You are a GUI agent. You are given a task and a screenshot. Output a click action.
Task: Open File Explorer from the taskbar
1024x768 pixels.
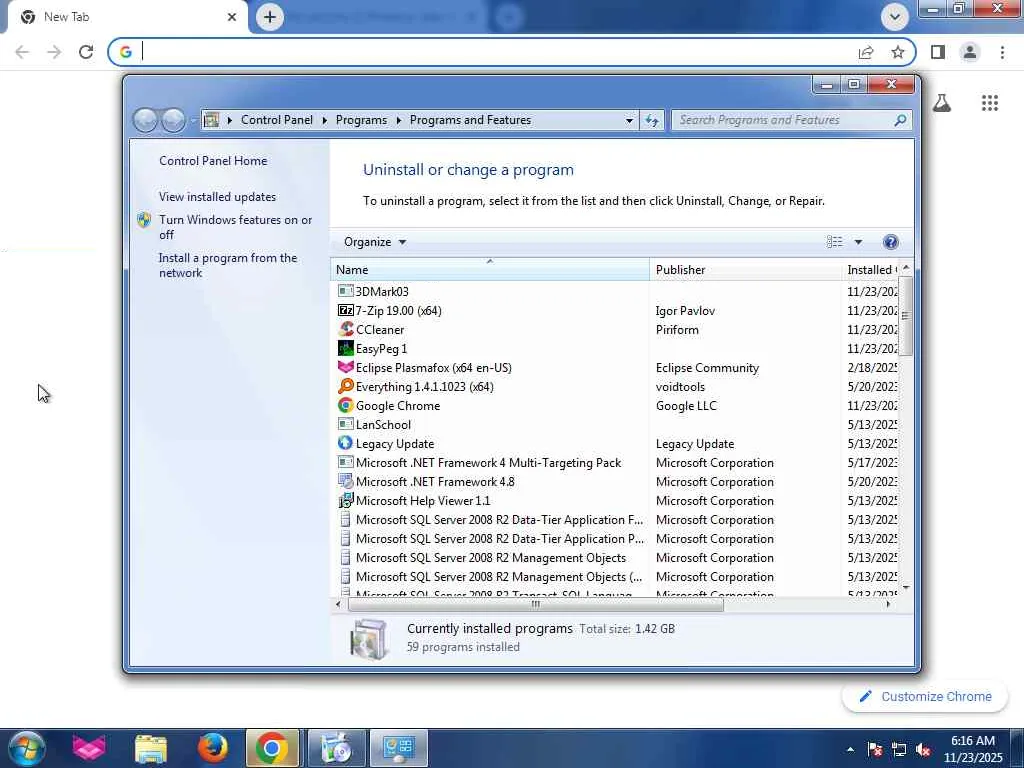coord(151,748)
